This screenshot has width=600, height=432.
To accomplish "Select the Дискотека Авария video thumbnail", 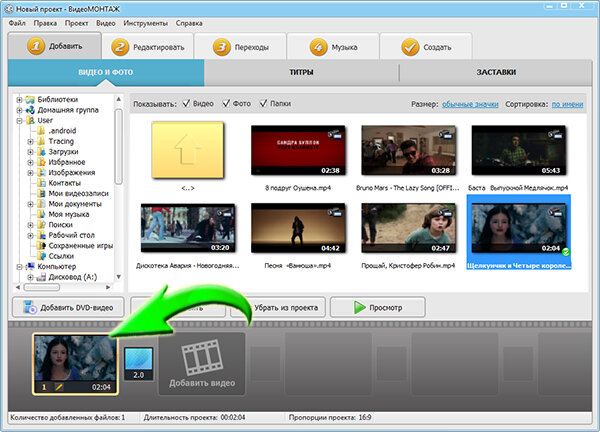I will 188,228.
